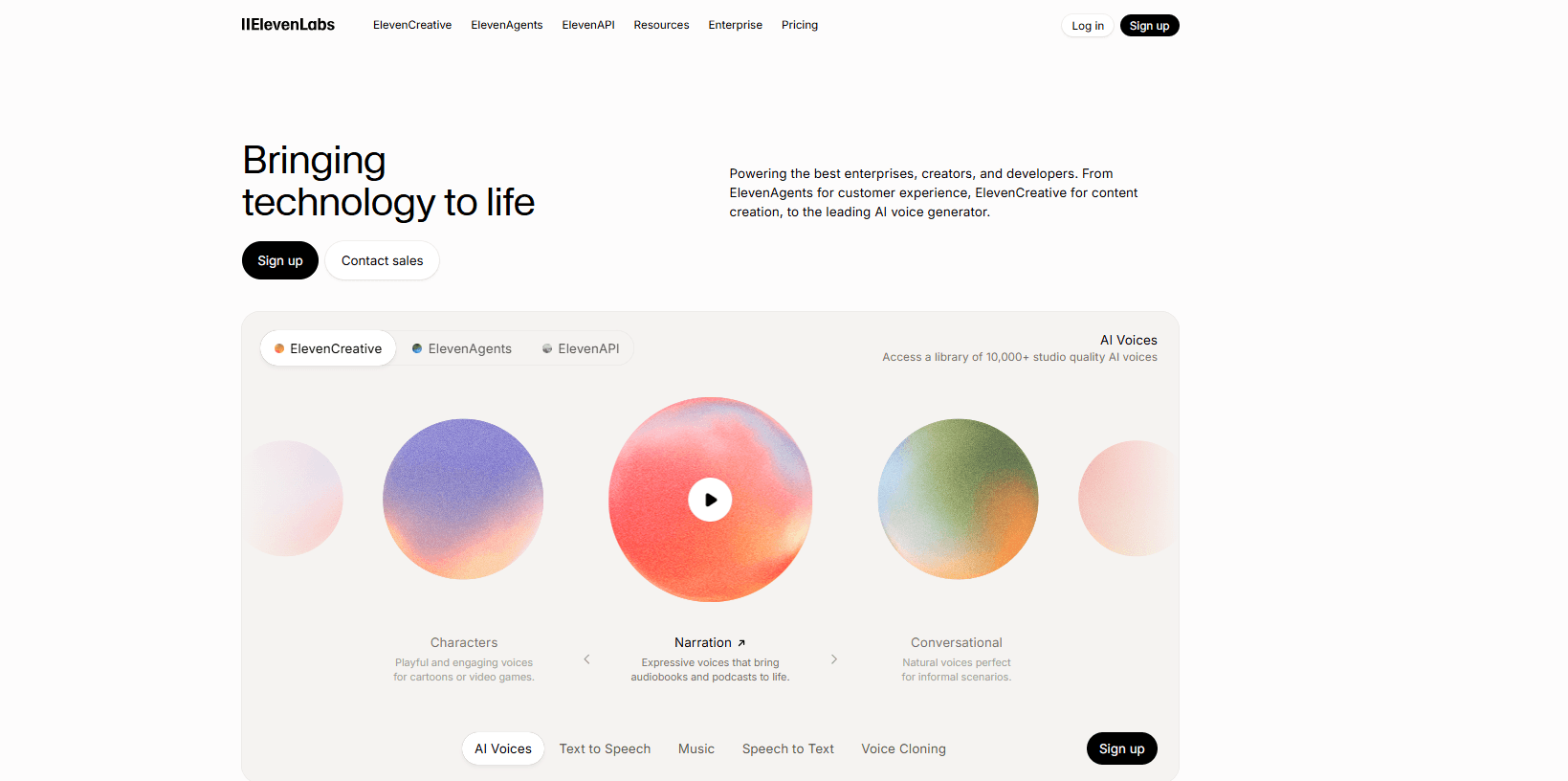
Task: Click the Conversational voice label
Action: [957, 643]
